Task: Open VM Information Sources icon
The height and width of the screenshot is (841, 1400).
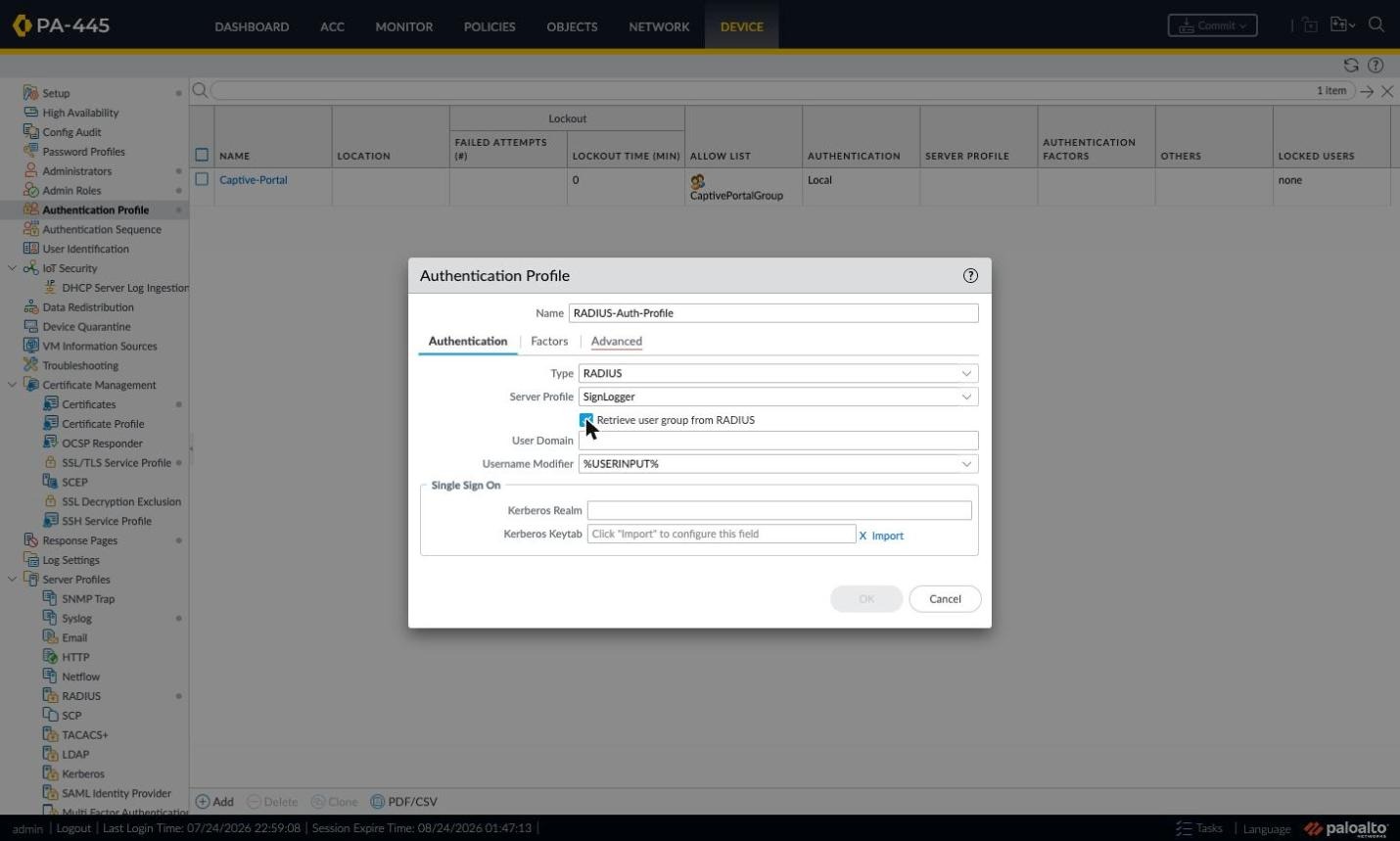Action: (30, 346)
